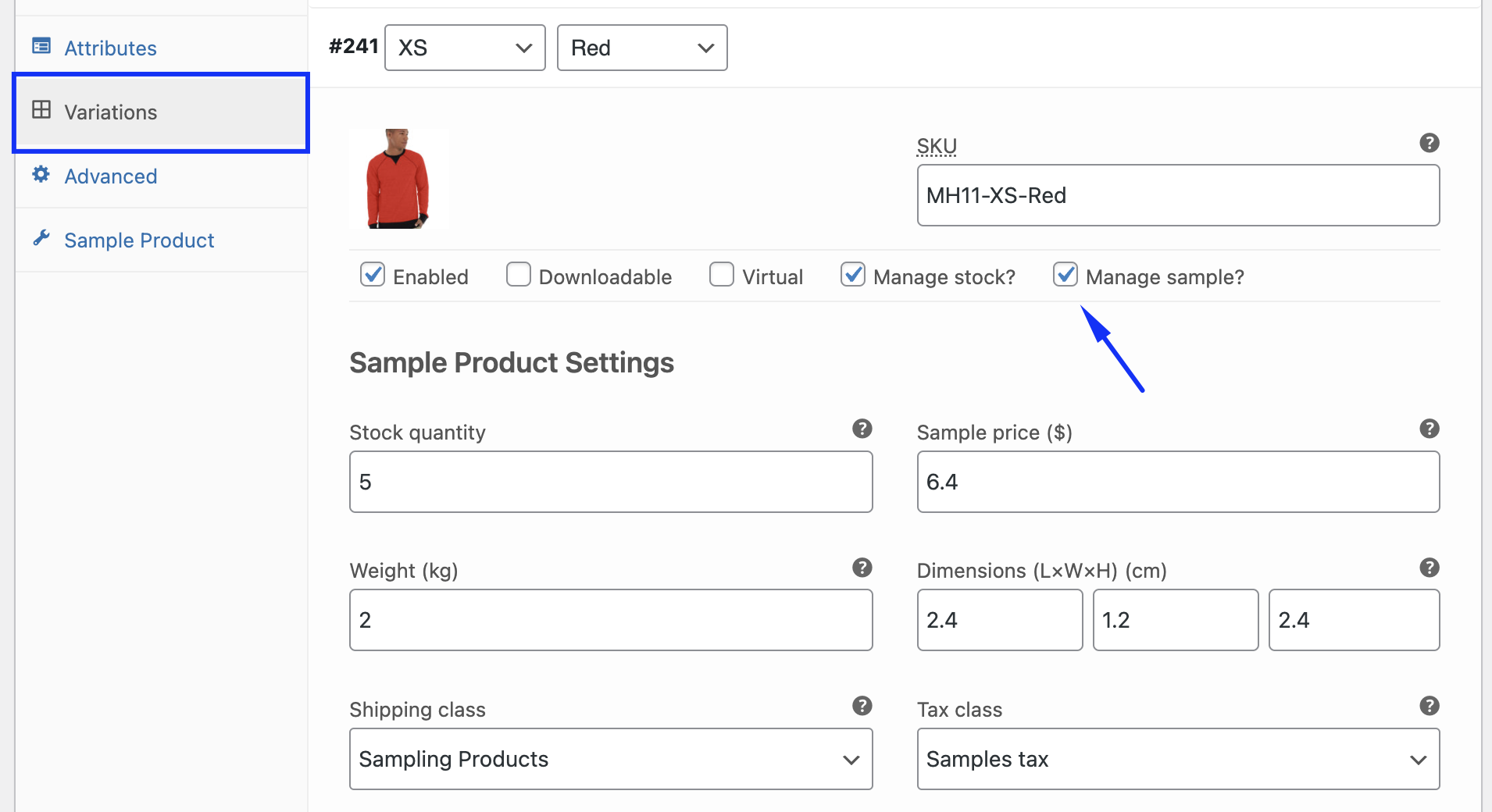Click the Weight help question mark icon
1492x812 pixels.
click(x=862, y=568)
